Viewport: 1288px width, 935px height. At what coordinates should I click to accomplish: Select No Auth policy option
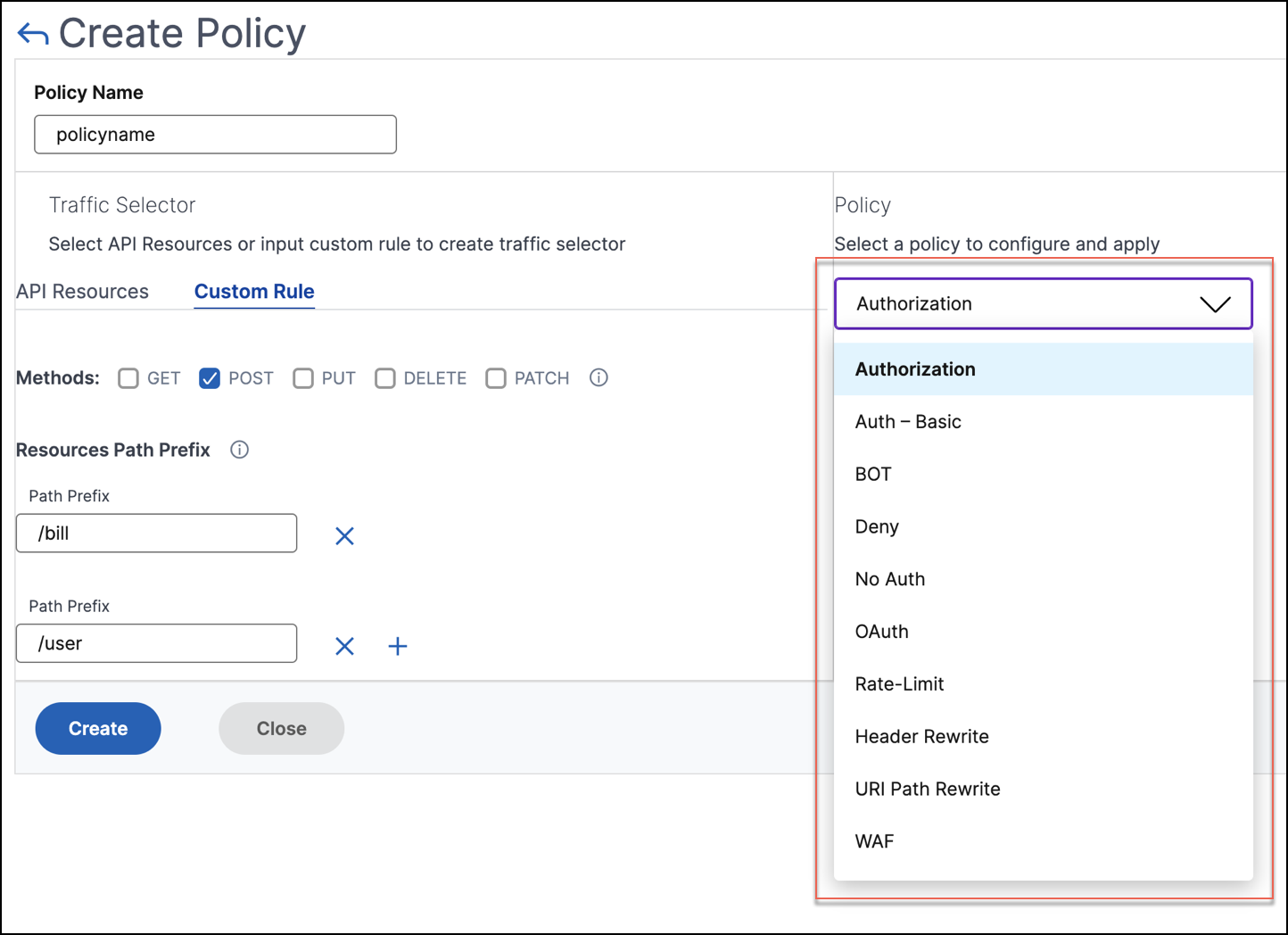pos(1044,579)
